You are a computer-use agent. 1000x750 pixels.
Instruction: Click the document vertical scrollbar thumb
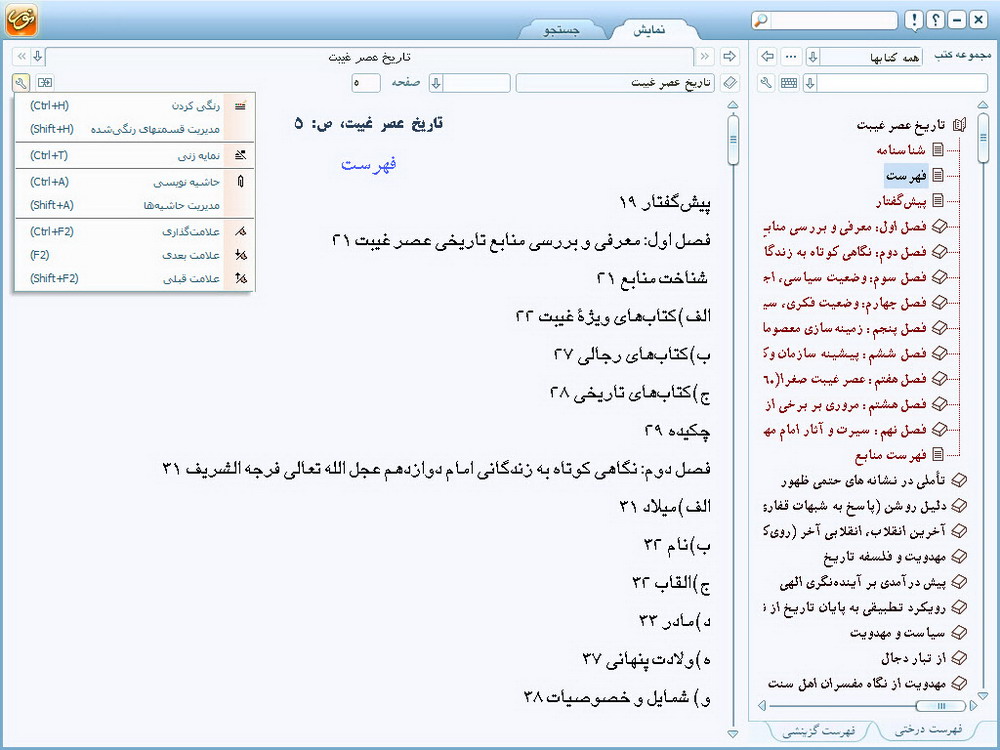tap(733, 140)
